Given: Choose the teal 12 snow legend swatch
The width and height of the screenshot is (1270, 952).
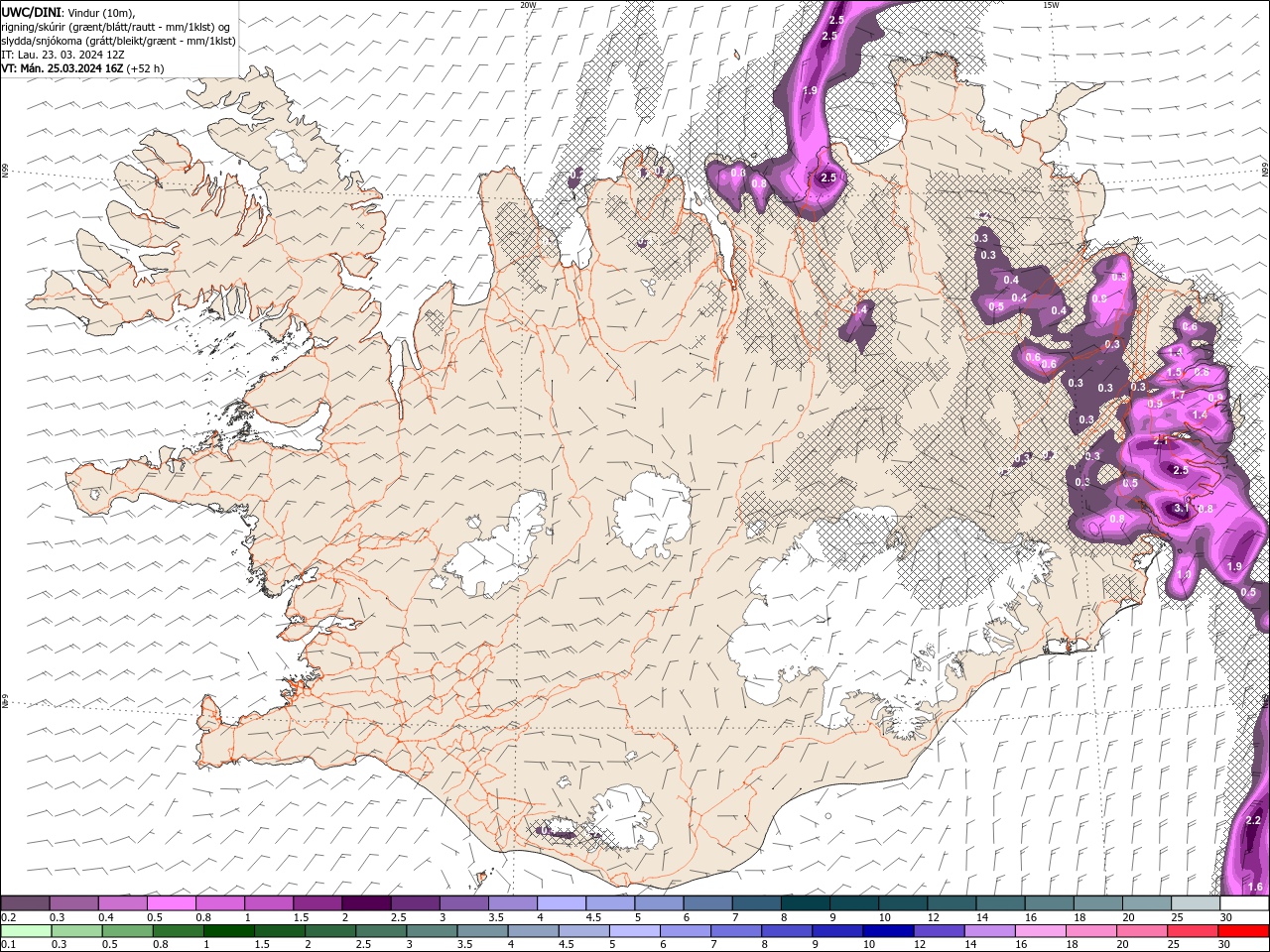Looking at the screenshot, I should pyautogui.click(x=952, y=903).
